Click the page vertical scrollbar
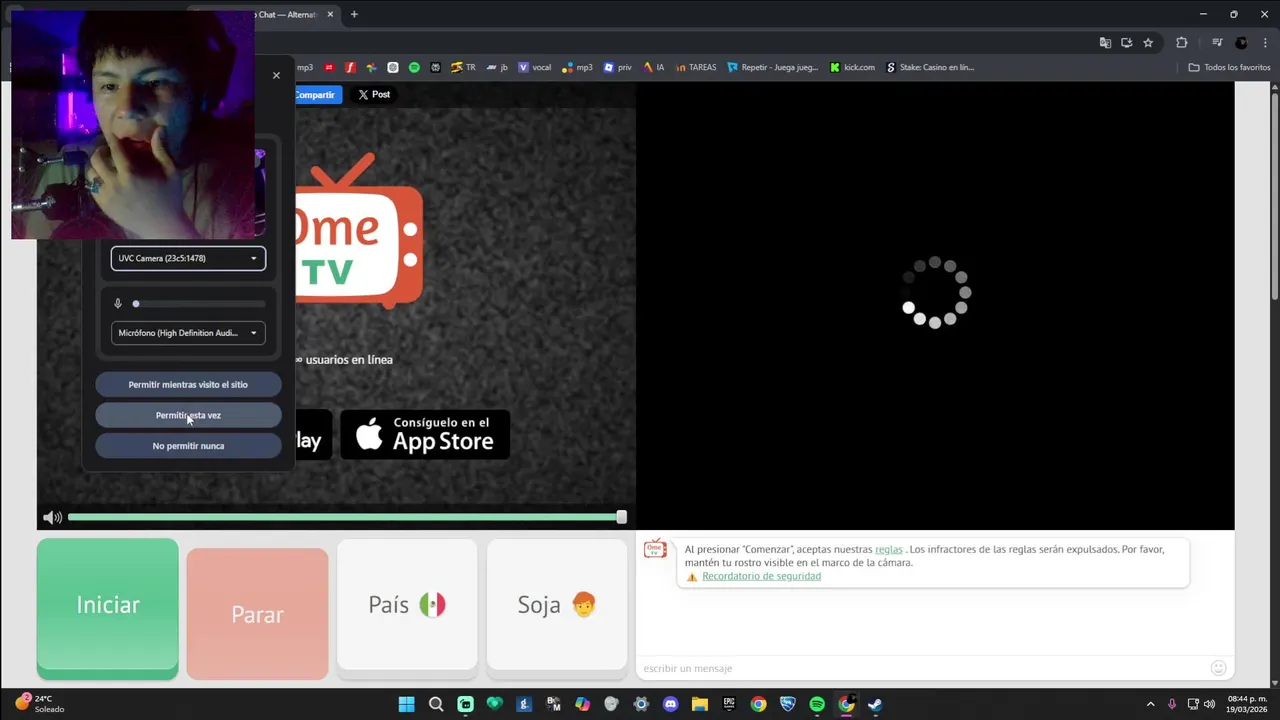 [x=1275, y=195]
